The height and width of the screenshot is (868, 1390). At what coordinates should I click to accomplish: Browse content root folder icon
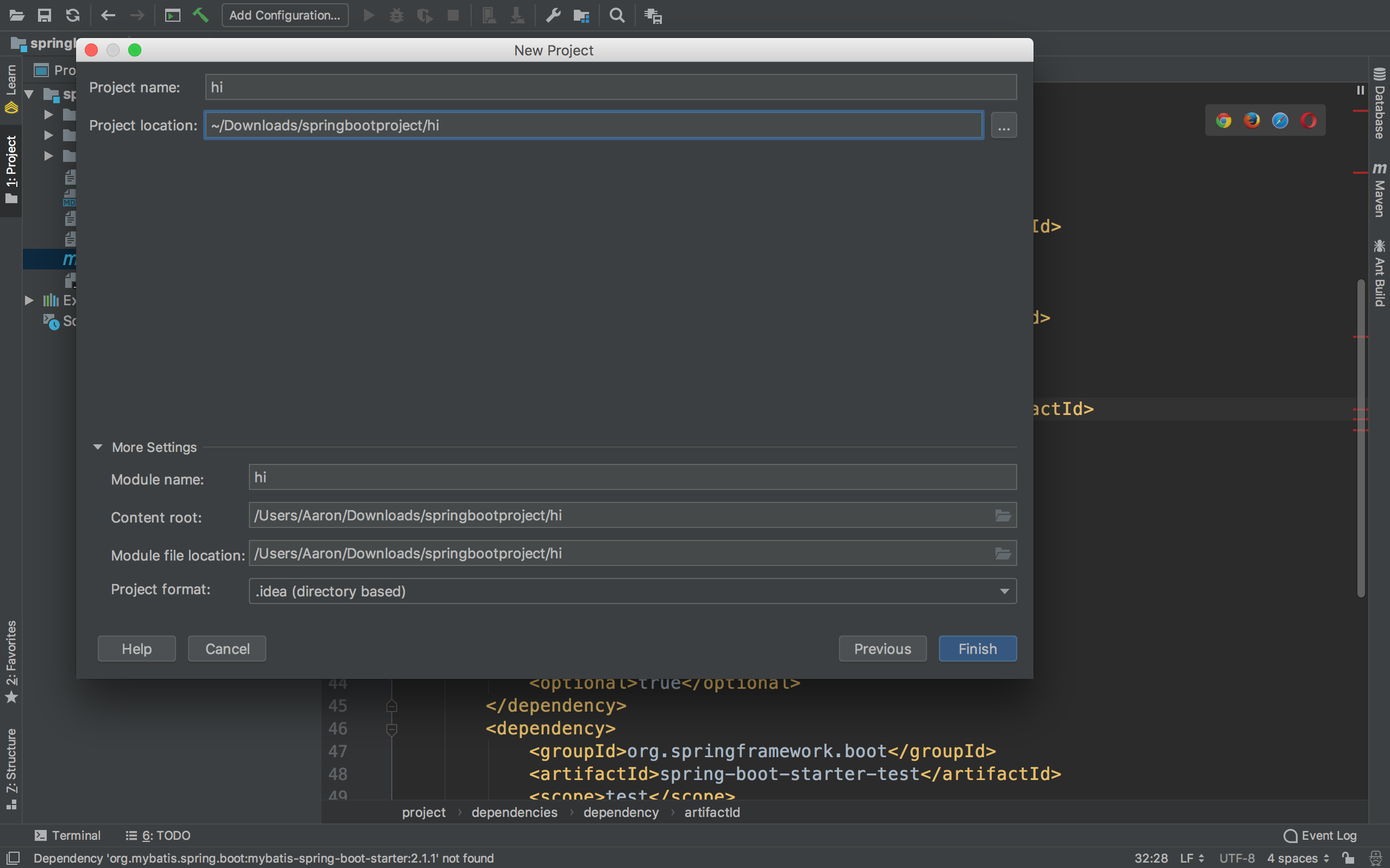click(x=1003, y=515)
